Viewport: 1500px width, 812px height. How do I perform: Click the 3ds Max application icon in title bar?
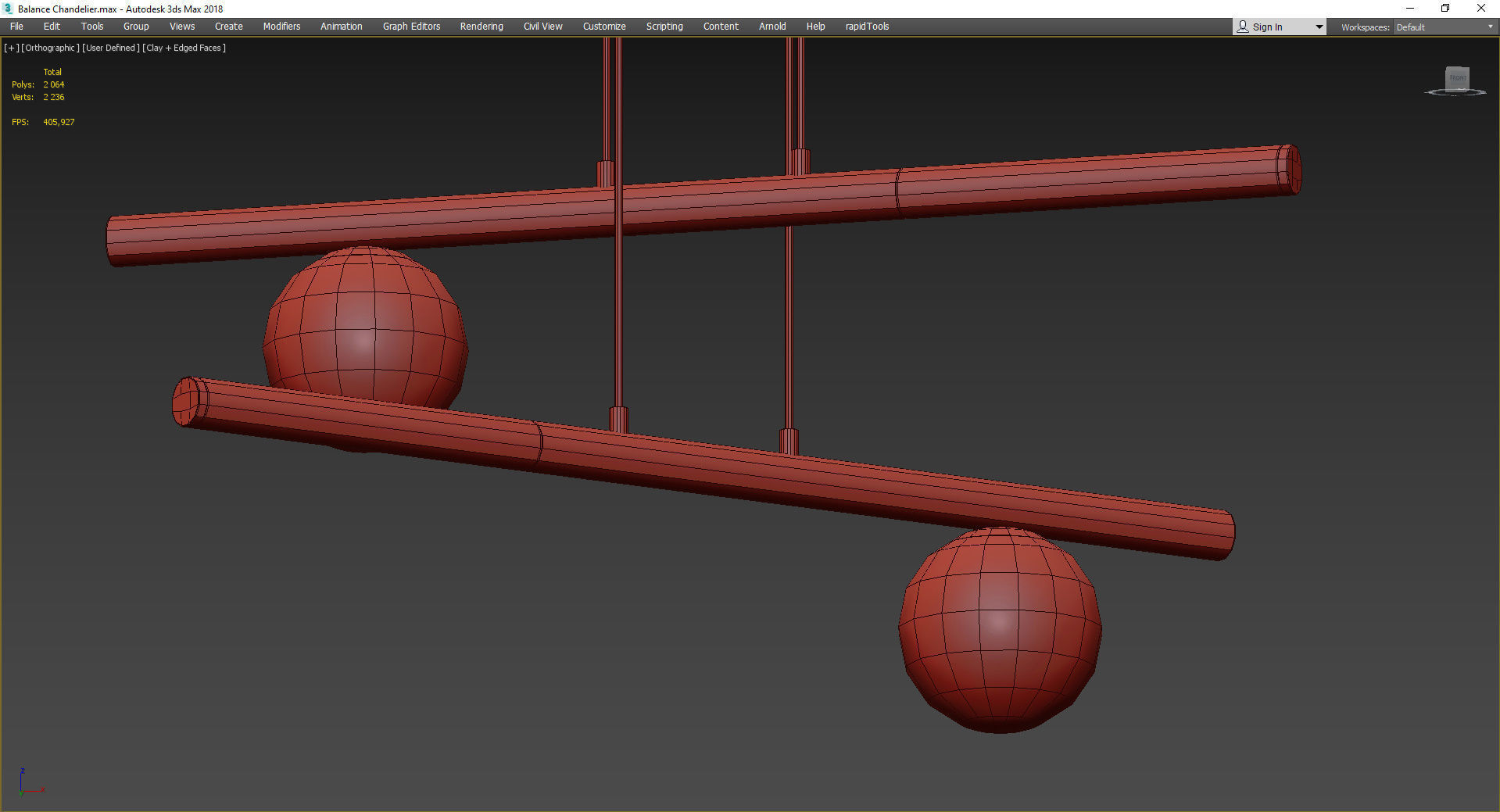tap(8, 9)
